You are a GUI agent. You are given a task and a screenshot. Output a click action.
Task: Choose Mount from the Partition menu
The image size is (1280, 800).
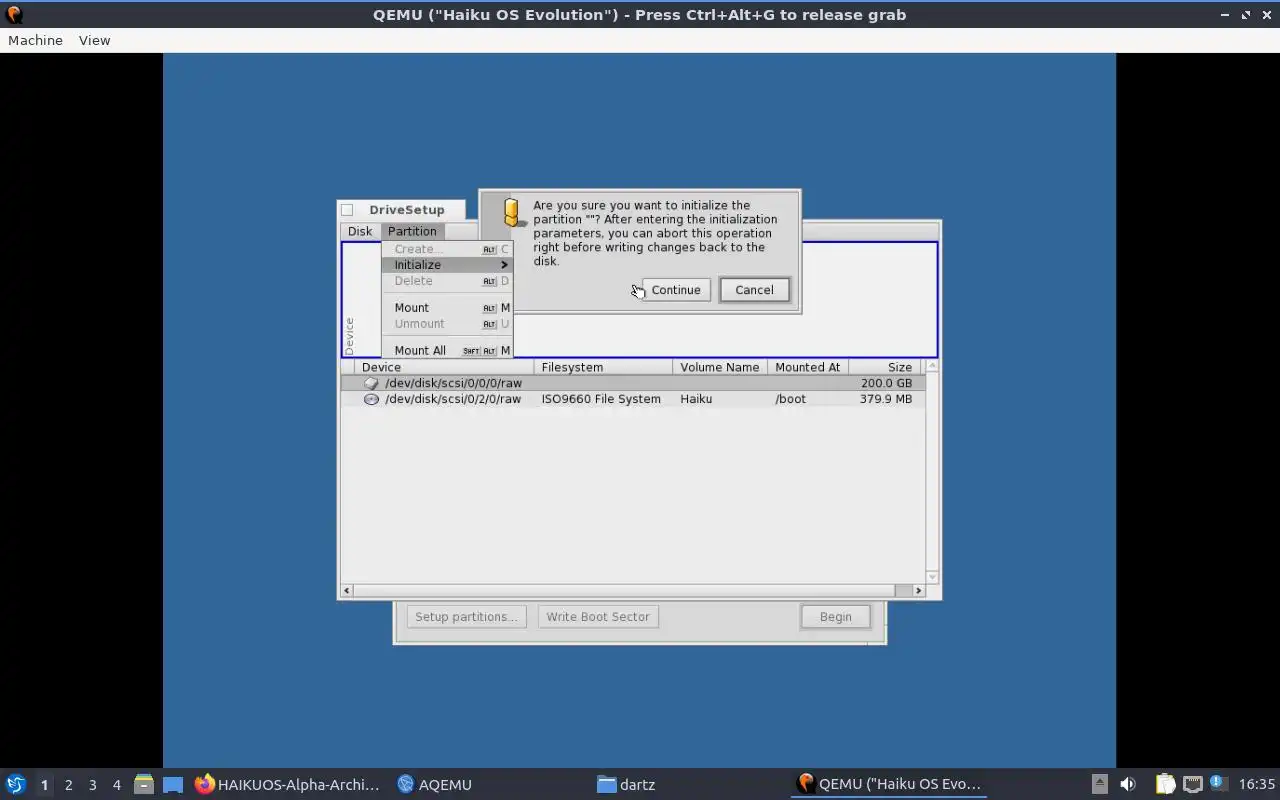(x=447, y=308)
